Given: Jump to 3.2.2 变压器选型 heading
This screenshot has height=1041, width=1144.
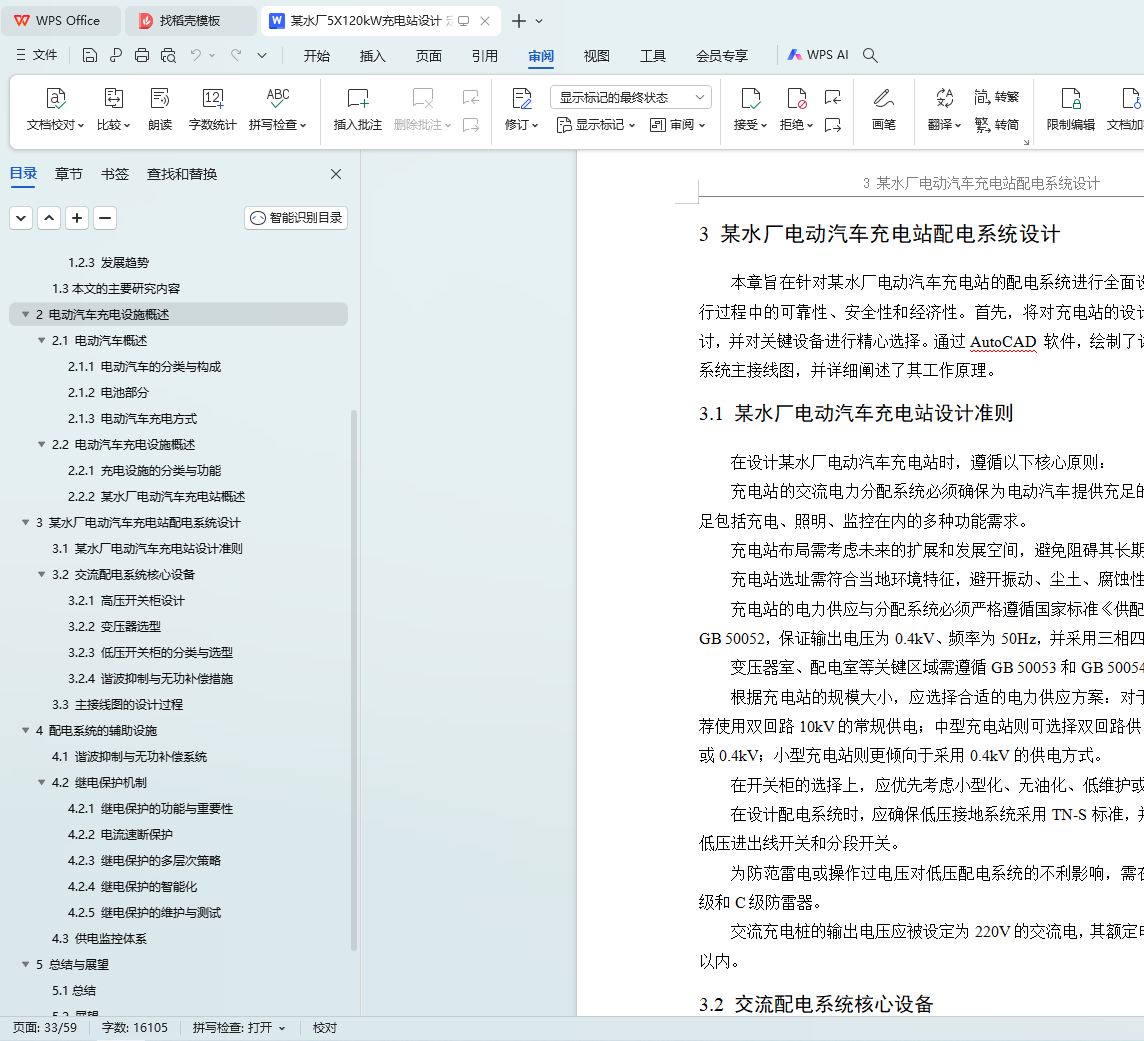Looking at the screenshot, I should point(115,627).
